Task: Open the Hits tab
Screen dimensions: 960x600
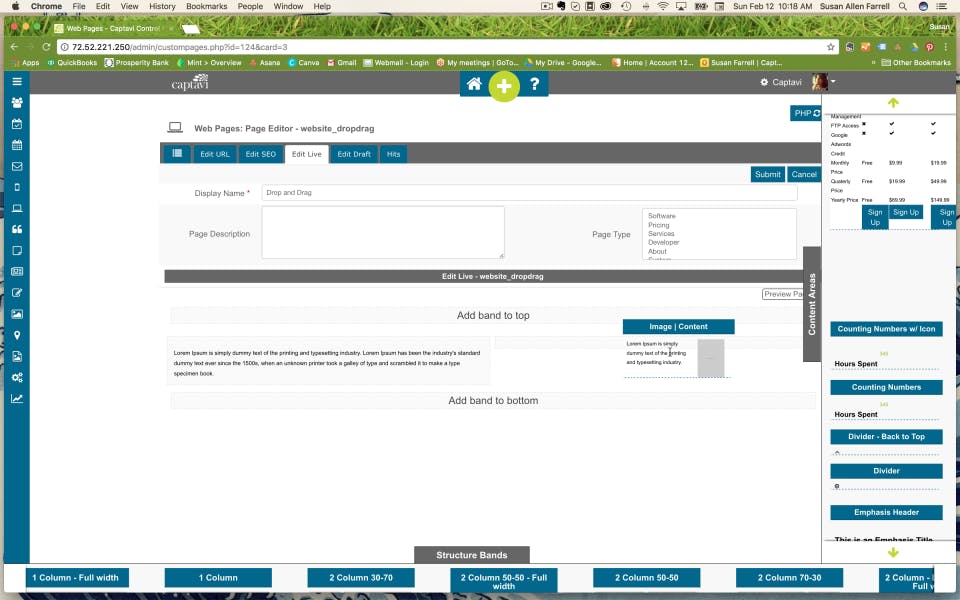Action: pyautogui.click(x=393, y=154)
